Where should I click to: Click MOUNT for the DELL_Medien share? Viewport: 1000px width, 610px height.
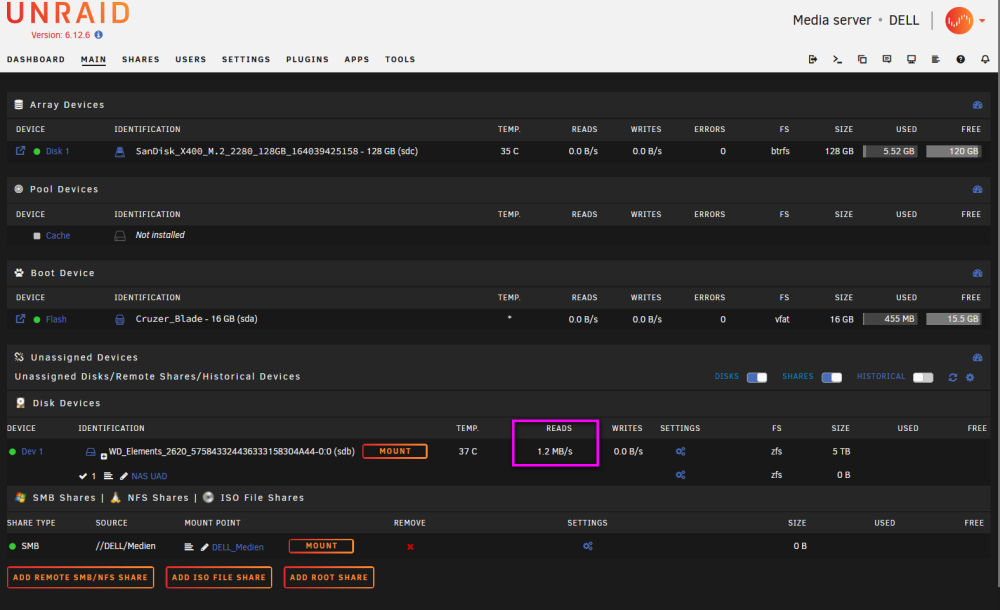point(321,546)
